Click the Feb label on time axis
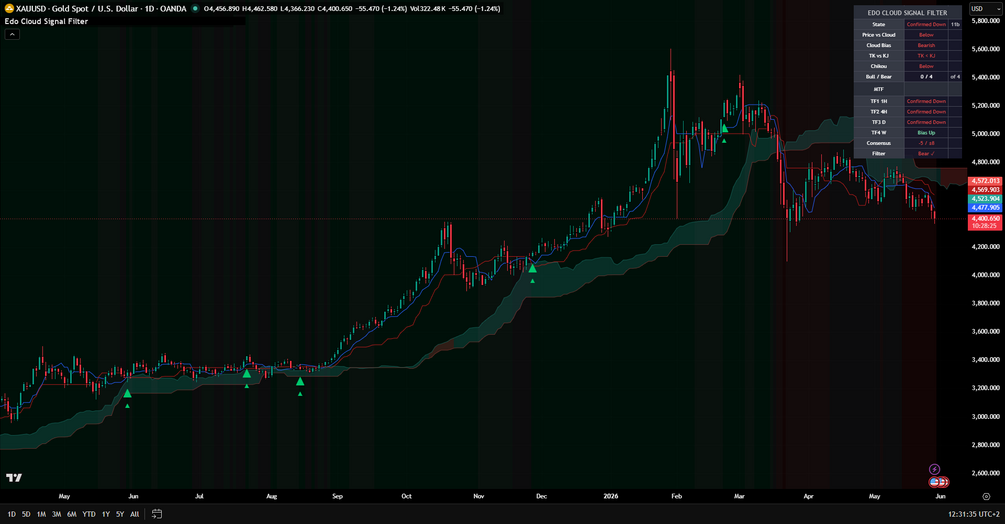 click(x=677, y=496)
